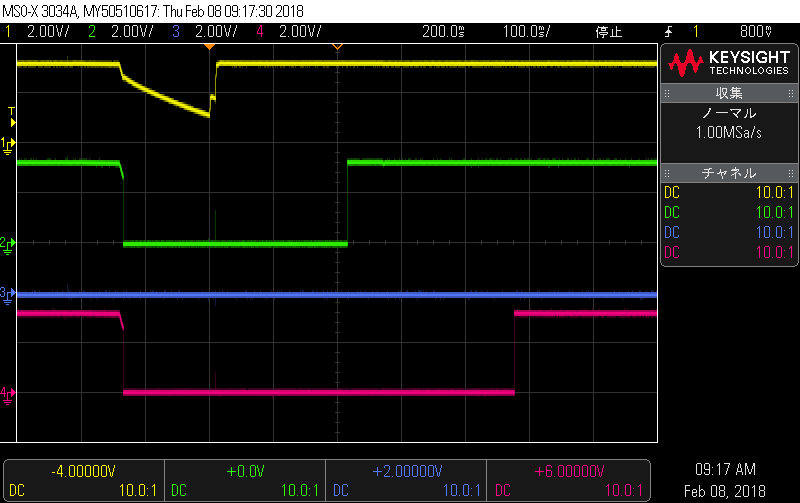Click the rising edge trigger icon
The height and width of the screenshot is (503, 800).
pos(669,32)
